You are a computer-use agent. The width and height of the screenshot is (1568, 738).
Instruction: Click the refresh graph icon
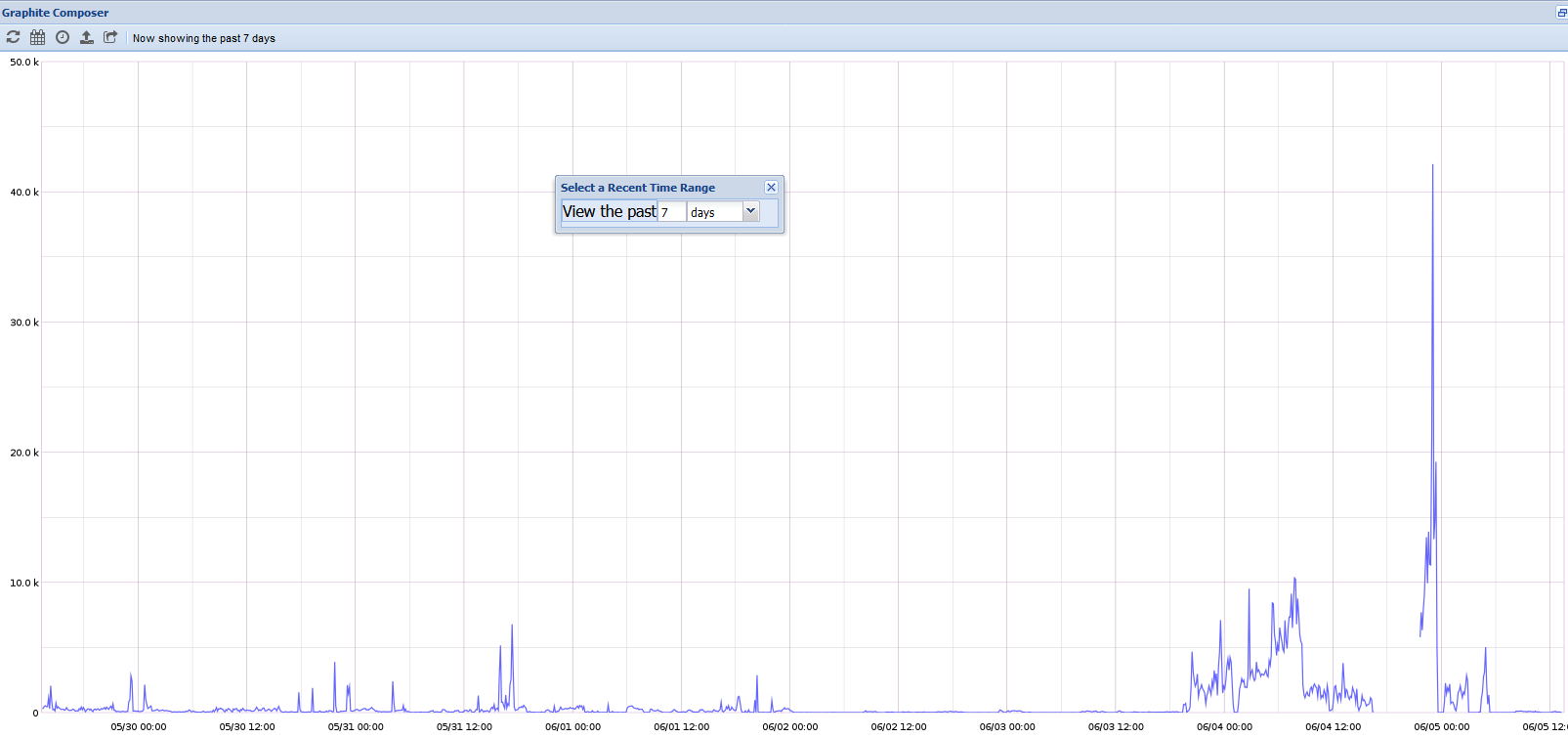coord(13,37)
